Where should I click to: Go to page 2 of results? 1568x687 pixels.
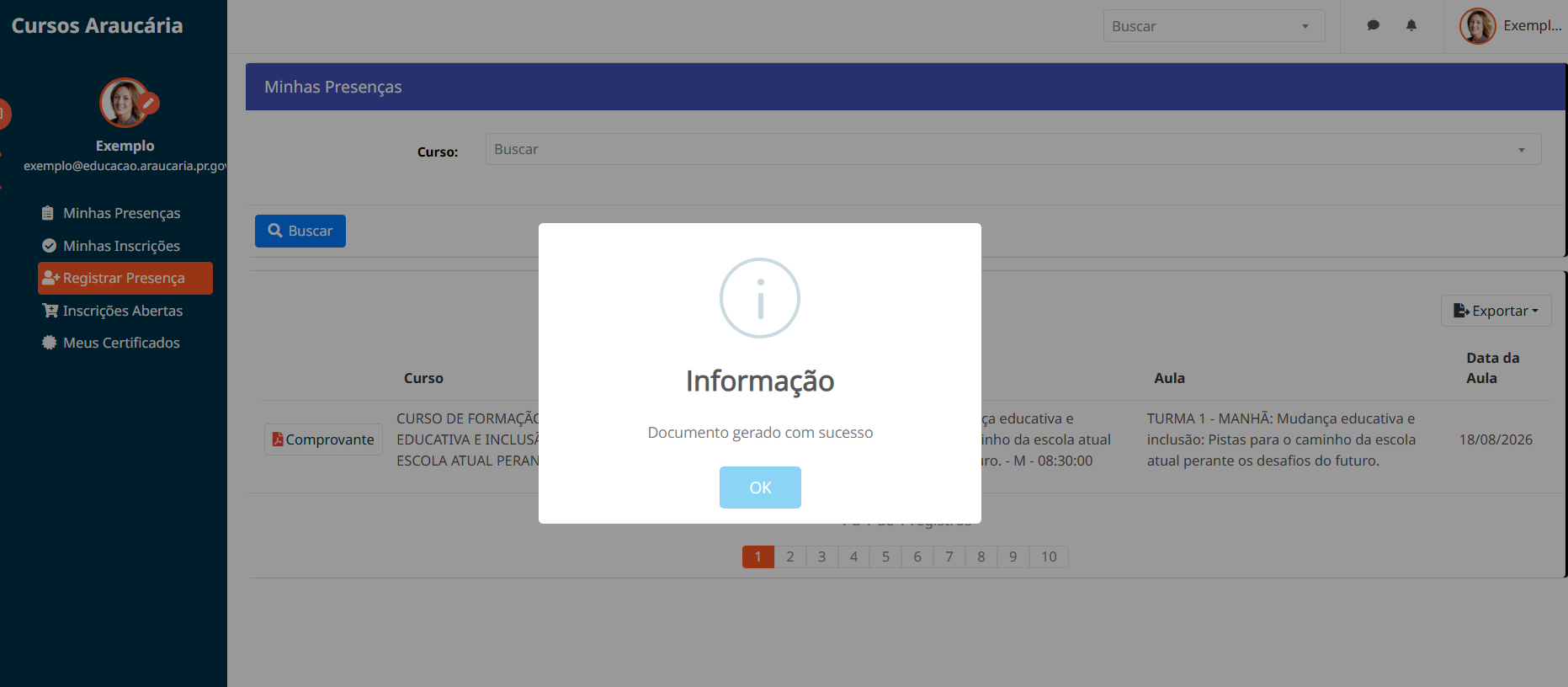(x=790, y=557)
